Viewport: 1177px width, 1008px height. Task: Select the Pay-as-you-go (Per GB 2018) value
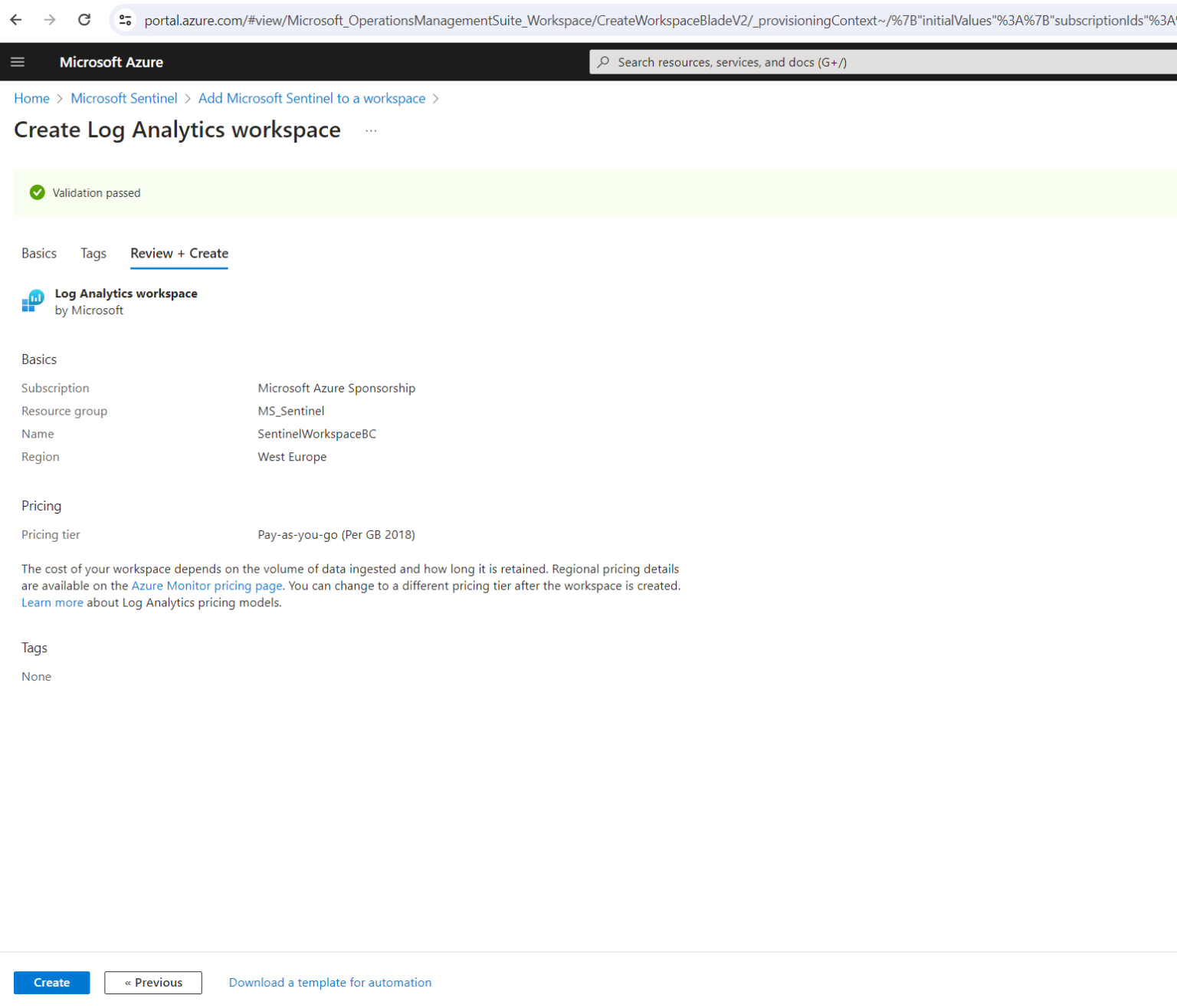tap(336, 535)
